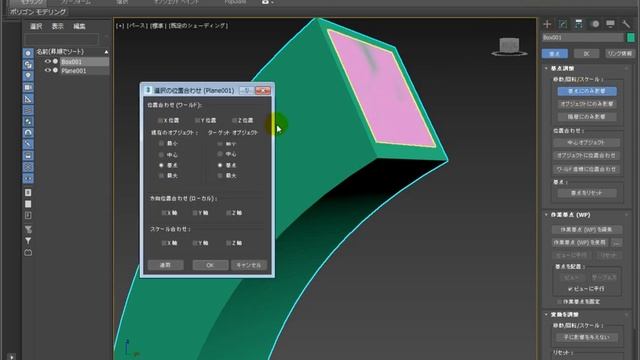Enable X位置 checkbox in Align dialog
640x360 pixels.
click(160, 120)
